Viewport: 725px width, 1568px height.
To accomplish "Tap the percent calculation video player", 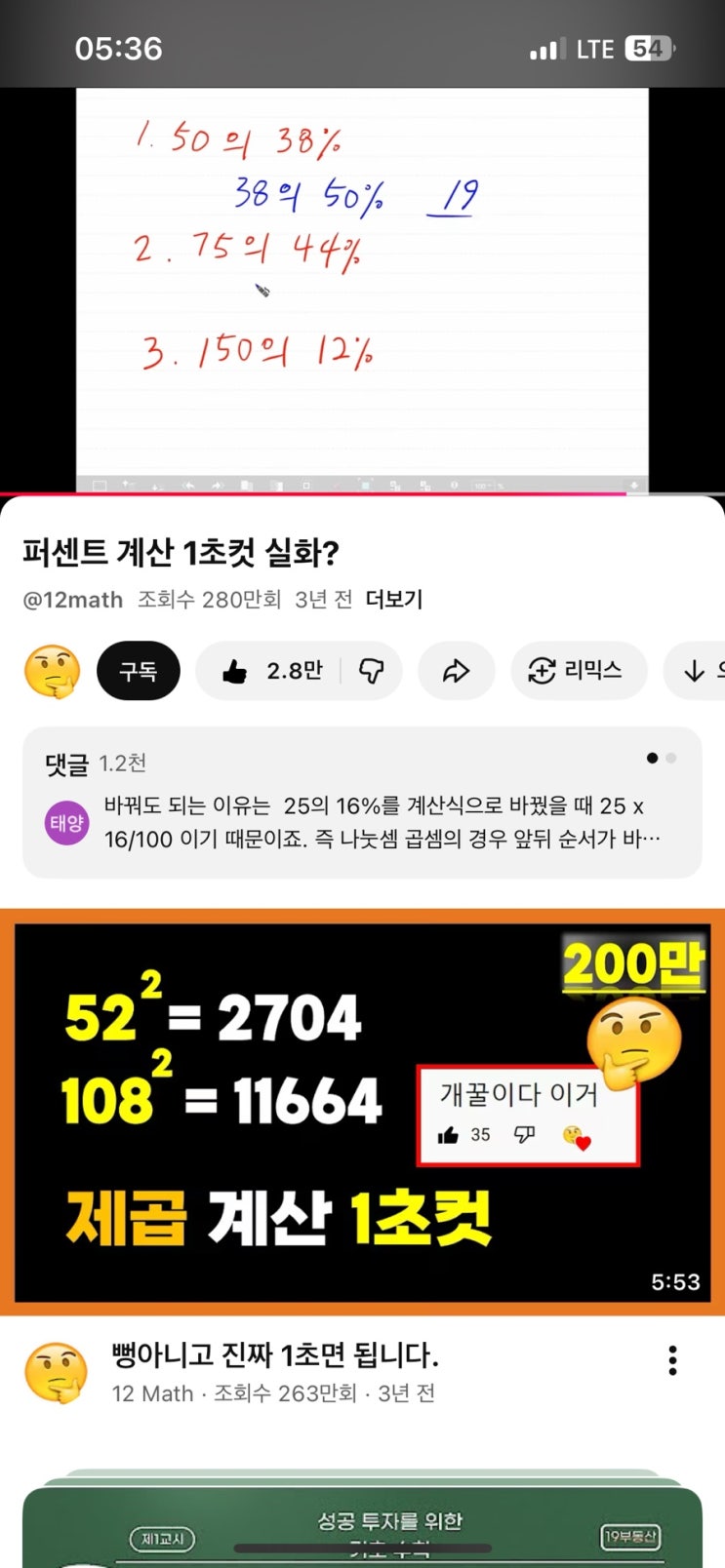I will tap(362, 290).
